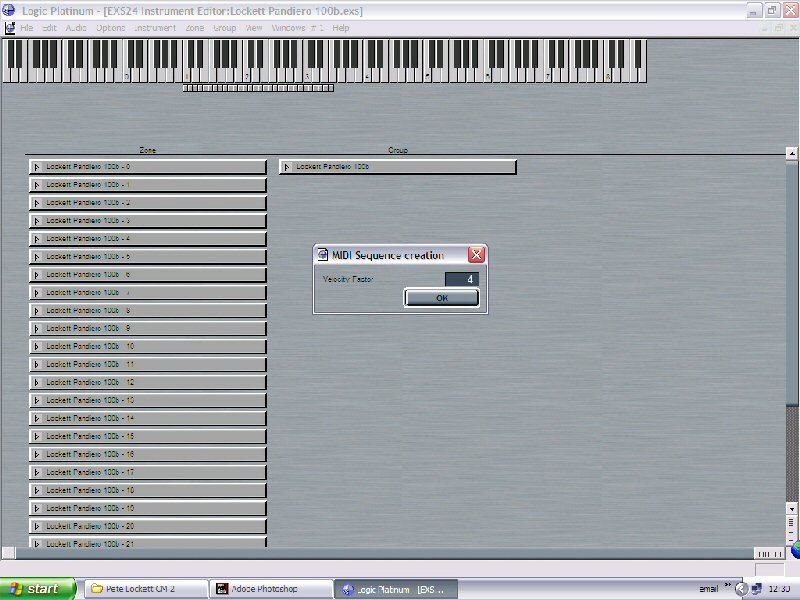The image size is (800, 600).
Task: Expand zone Lockett Pandiero 100b - 0
Action: (x=37, y=167)
